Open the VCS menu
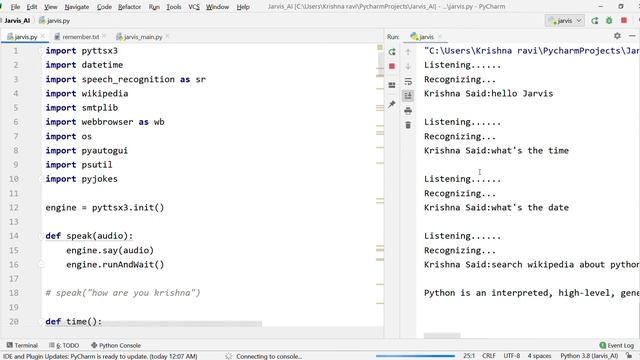The width and height of the screenshot is (640, 360). [194, 7]
